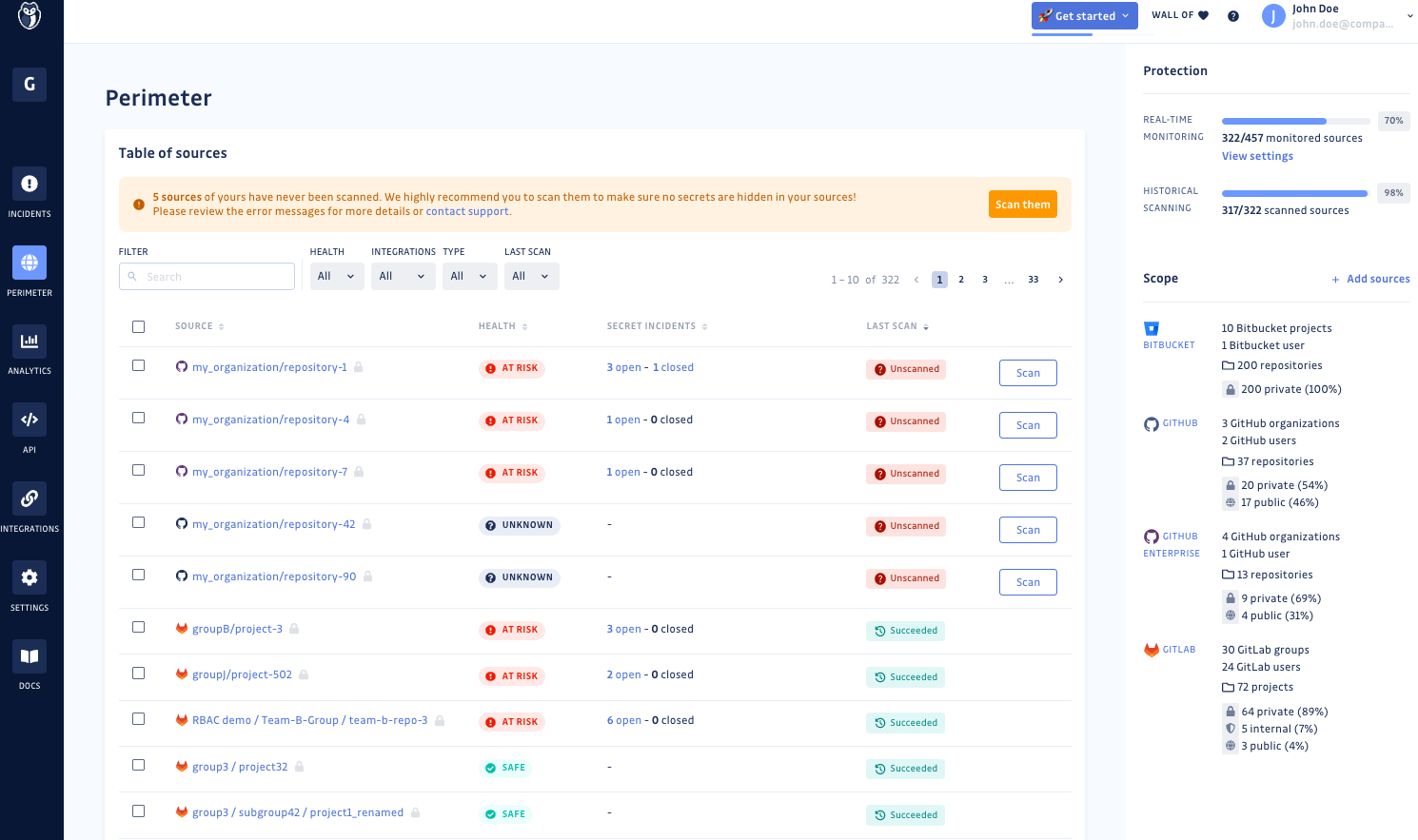1418x840 pixels.
Task: Open the contact support link
Action: 466,210
